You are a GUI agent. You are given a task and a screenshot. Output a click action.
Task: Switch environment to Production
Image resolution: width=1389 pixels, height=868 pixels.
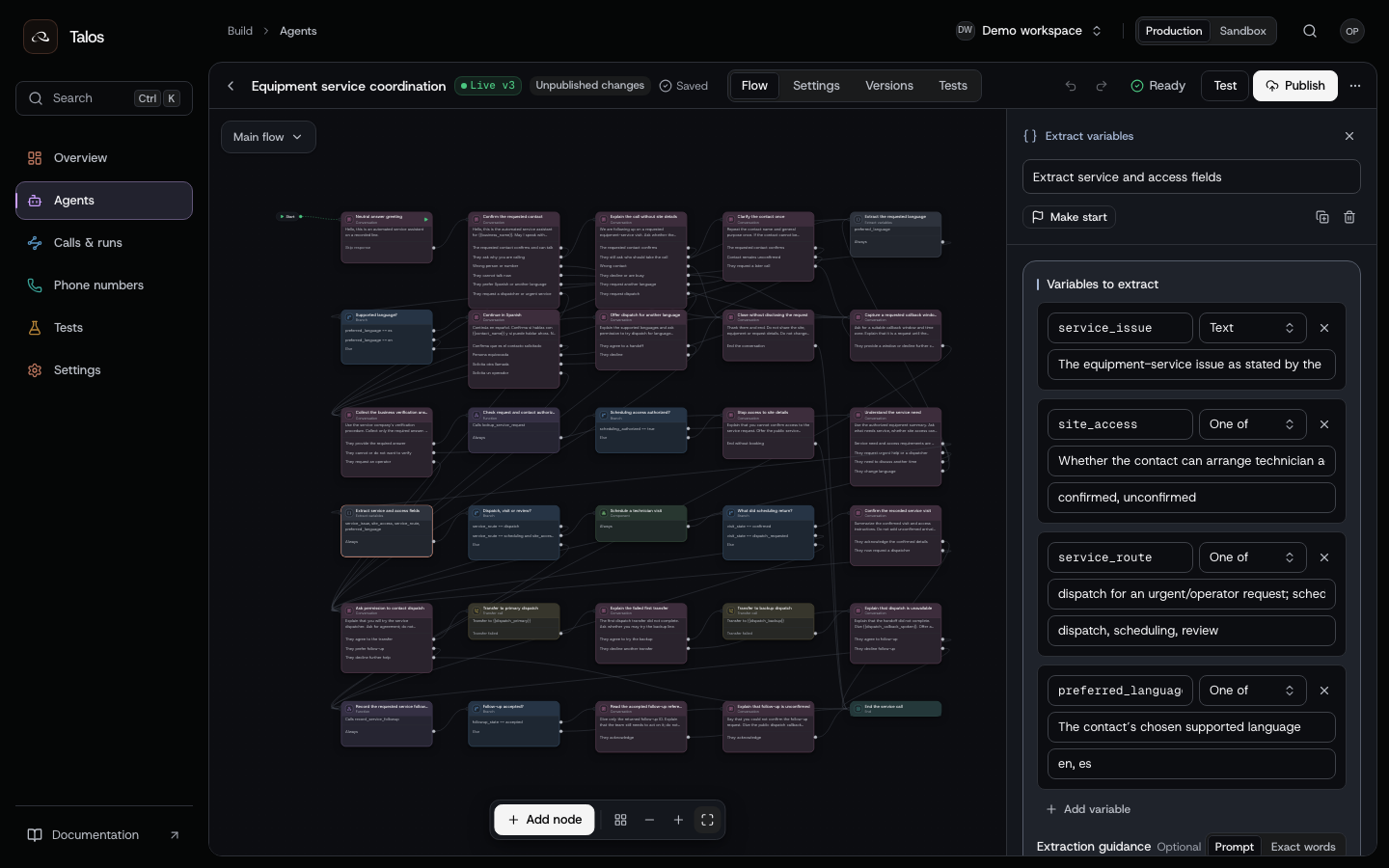1174,31
